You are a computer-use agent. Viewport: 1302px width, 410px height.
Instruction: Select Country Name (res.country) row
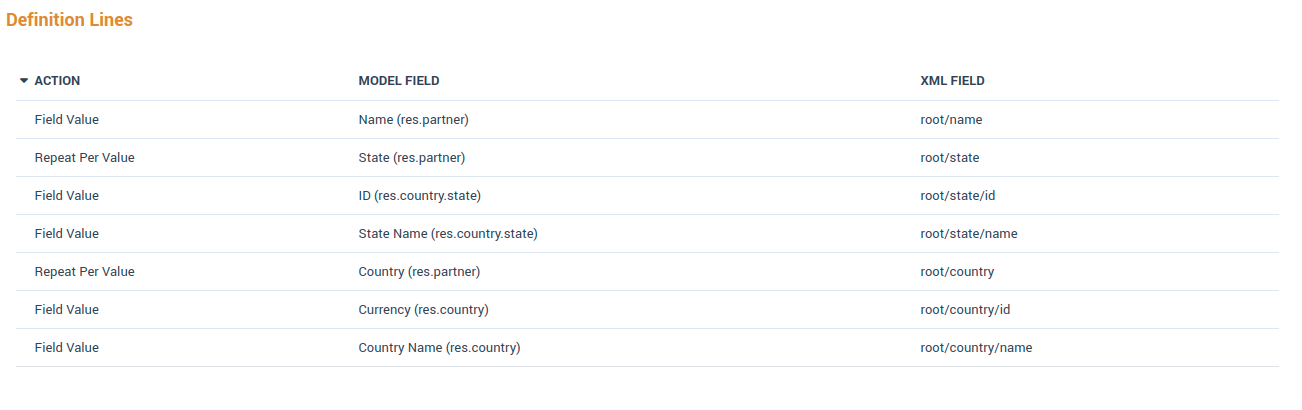[x=439, y=348]
